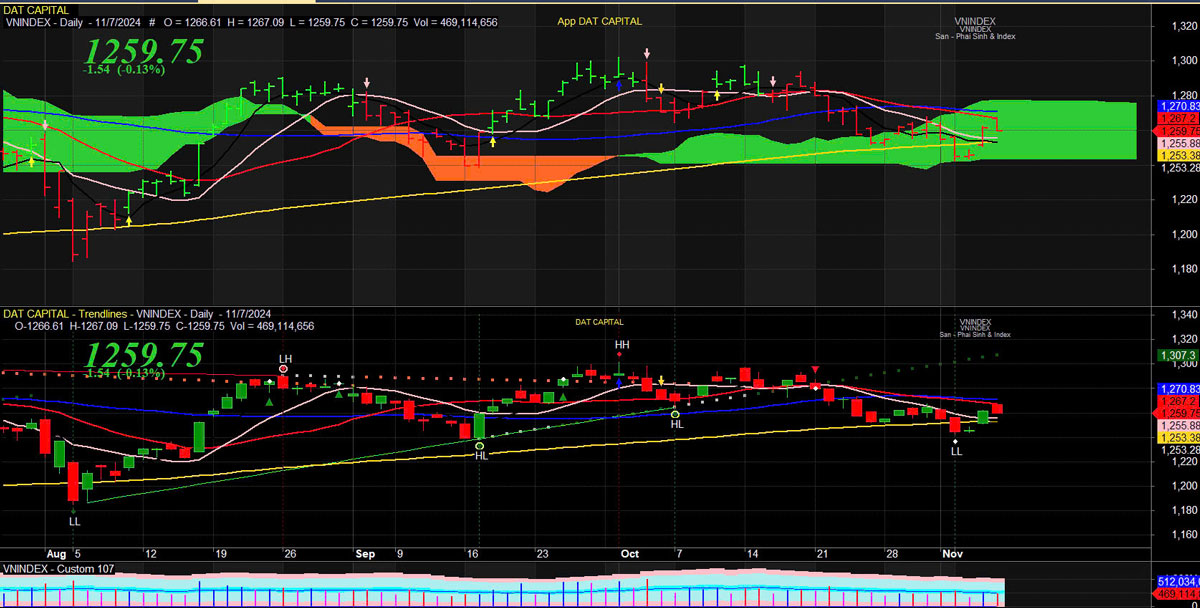Select the Oct label on the date axis

[x=629, y=553]
